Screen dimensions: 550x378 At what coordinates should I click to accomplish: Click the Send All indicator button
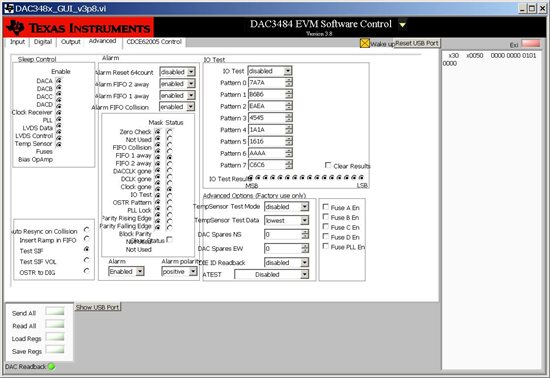(x=55, y=312)
